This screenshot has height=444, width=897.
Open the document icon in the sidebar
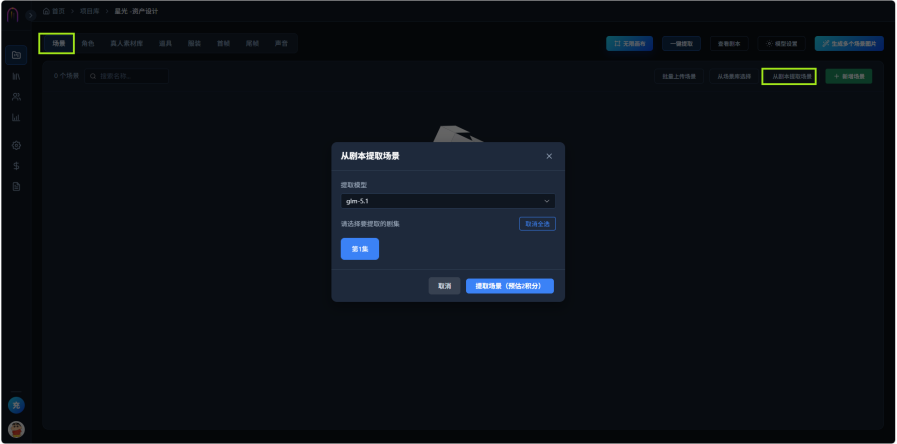coord(16,187)
